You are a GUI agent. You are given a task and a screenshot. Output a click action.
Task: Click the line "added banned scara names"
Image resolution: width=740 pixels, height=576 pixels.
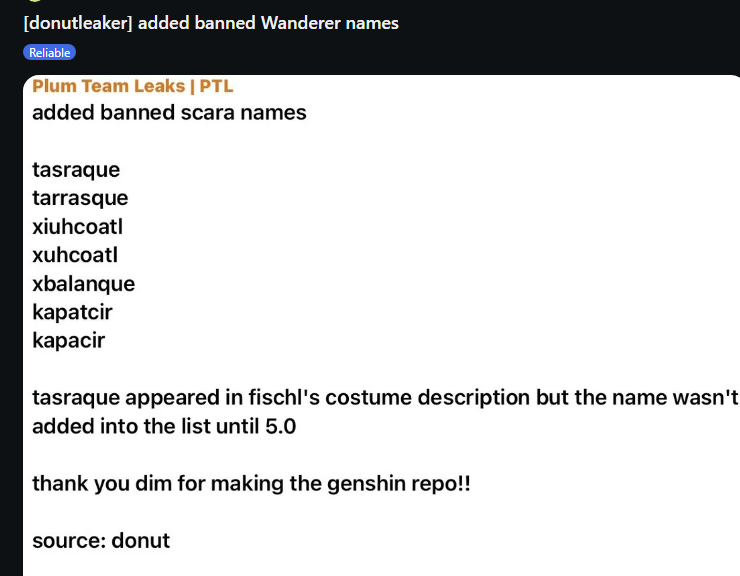[x=169, y=112]
